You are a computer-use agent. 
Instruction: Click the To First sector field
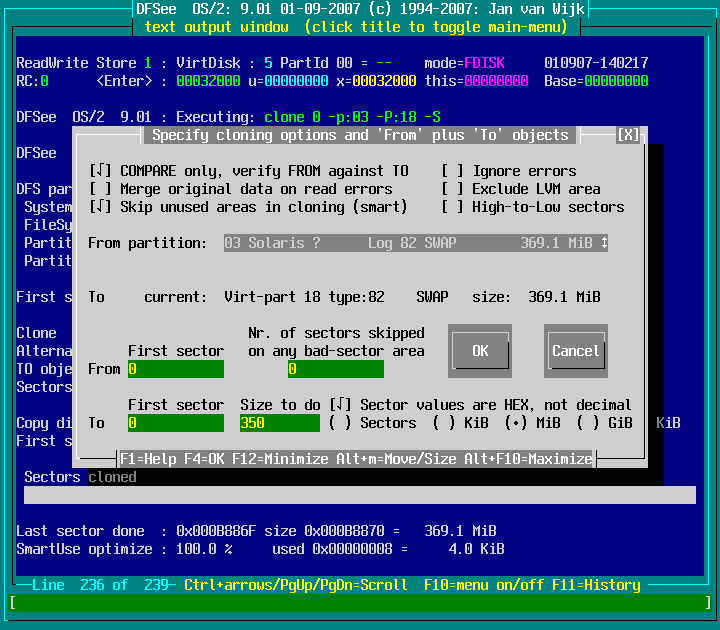(x=175, y=423)
